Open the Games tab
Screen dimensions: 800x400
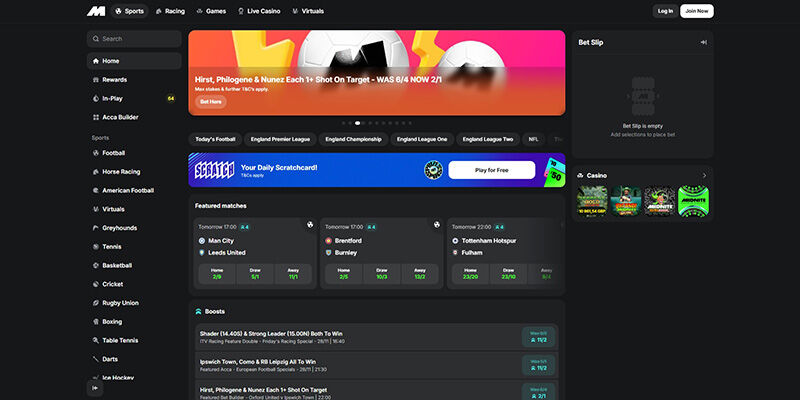pyautogui.click(x=211, y=11)
